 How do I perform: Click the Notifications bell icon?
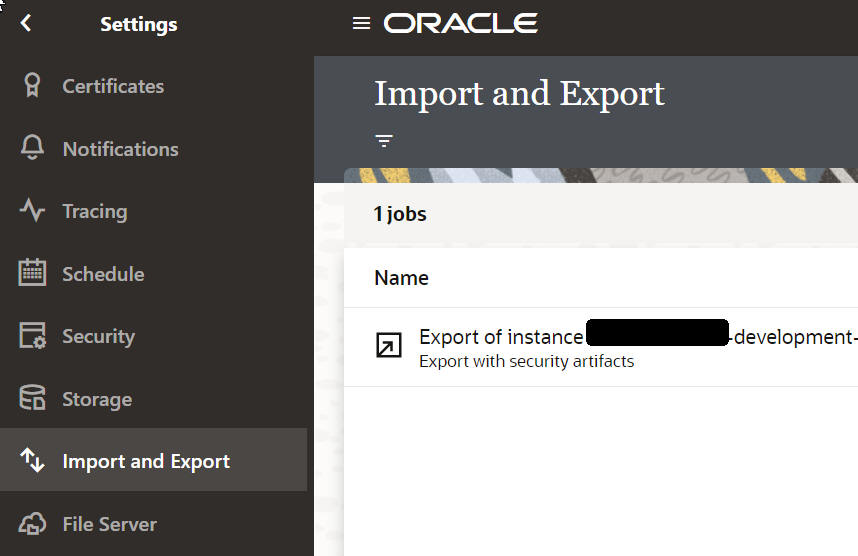[32, 148]
